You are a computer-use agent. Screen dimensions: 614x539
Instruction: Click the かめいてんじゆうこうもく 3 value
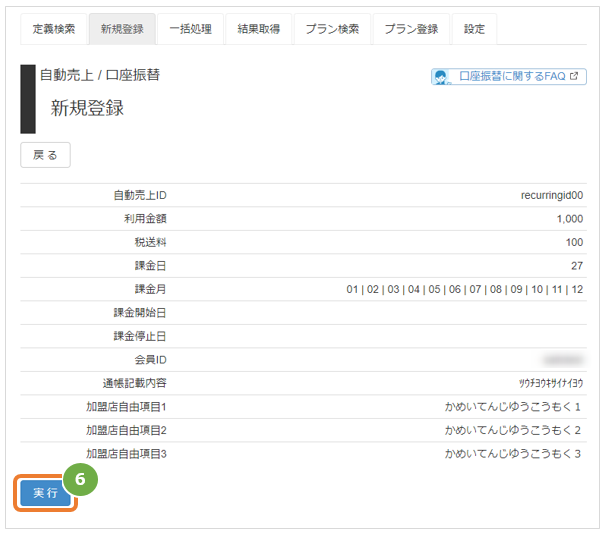point(513,454)
